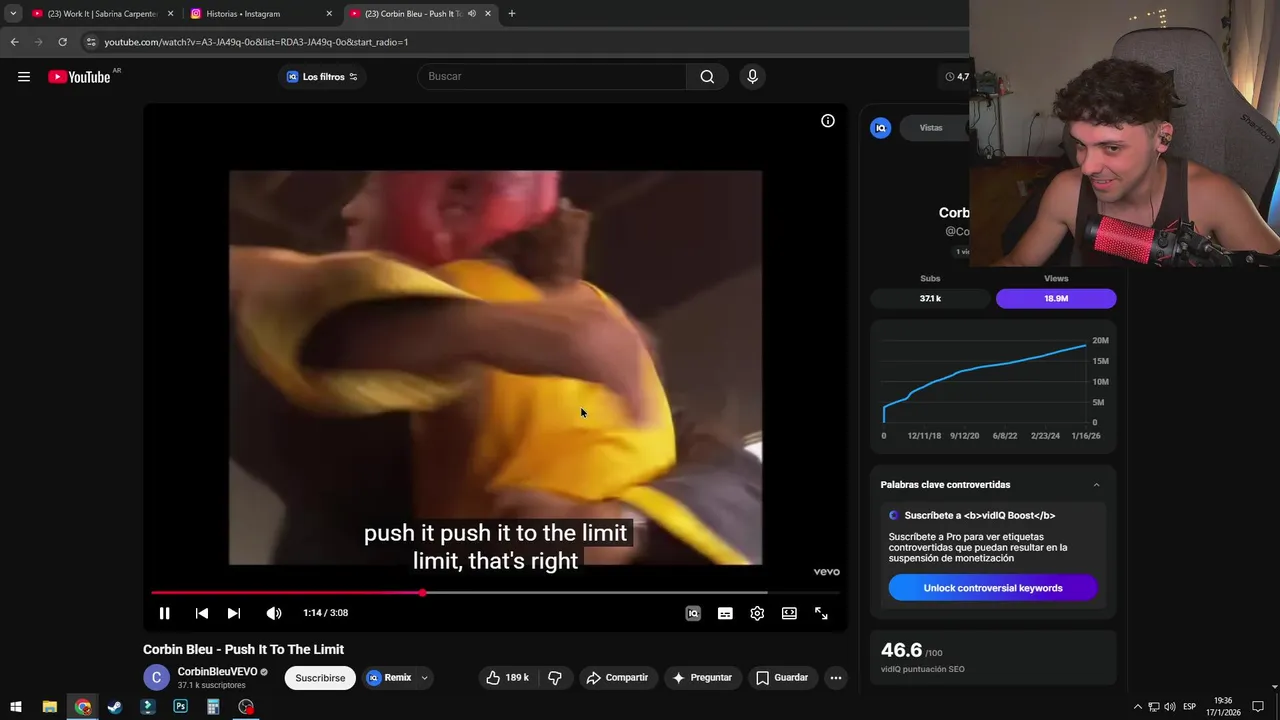The image size is (1280, 720).
Task: Open the player settings gear
Action: click(x=757, y=613)
